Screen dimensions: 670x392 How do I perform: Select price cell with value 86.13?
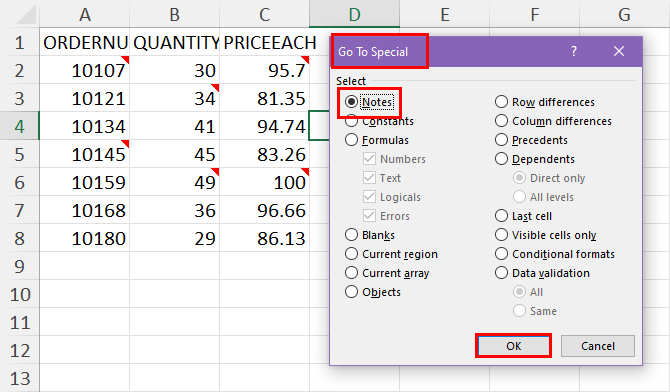coord(264,238)
